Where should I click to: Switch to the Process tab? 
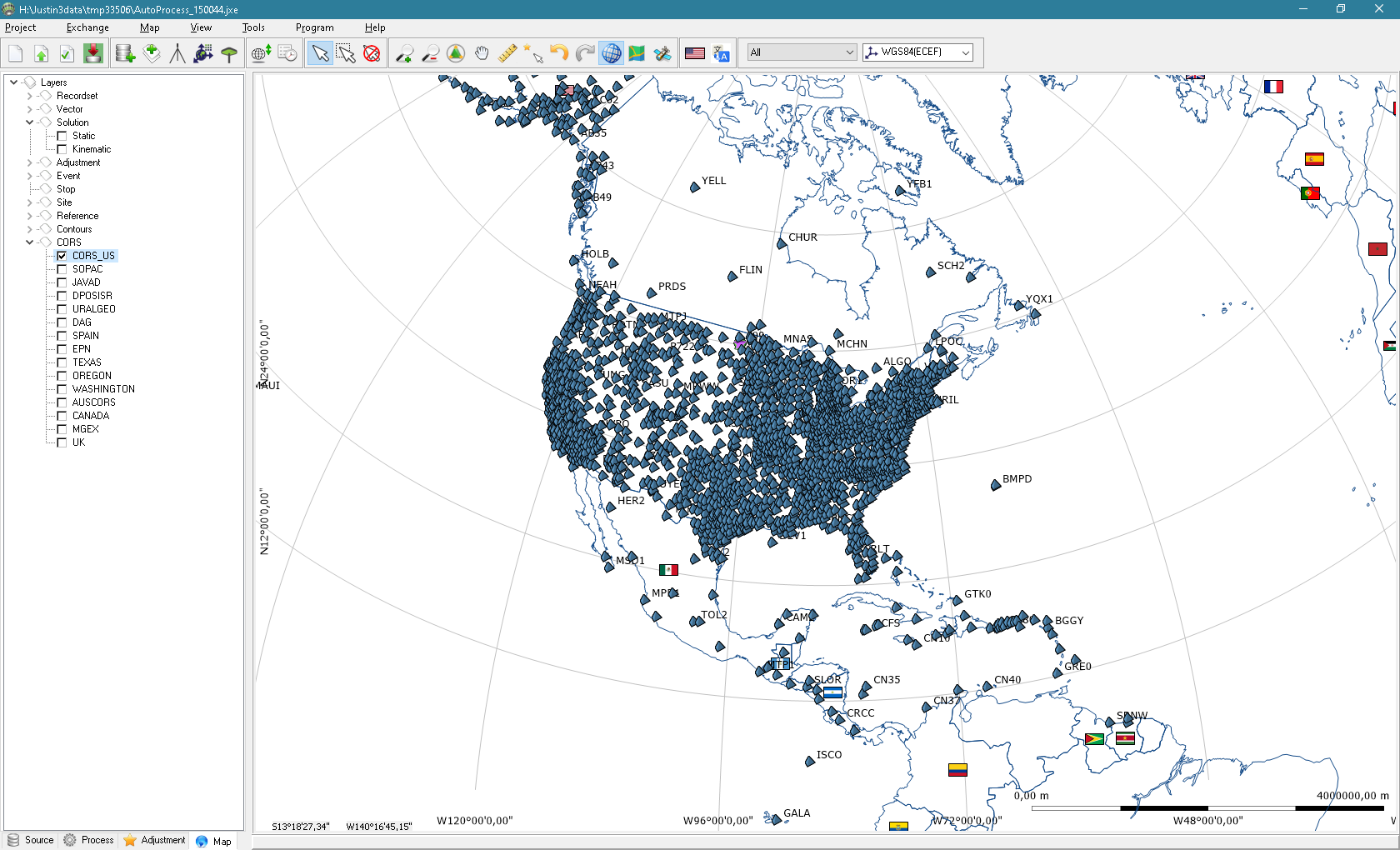click(88, 840)
